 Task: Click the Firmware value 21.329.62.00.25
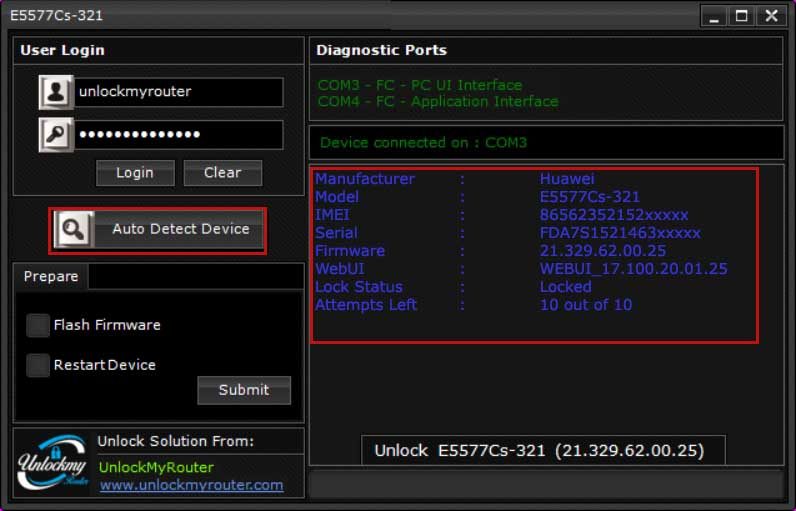point(603,251)
